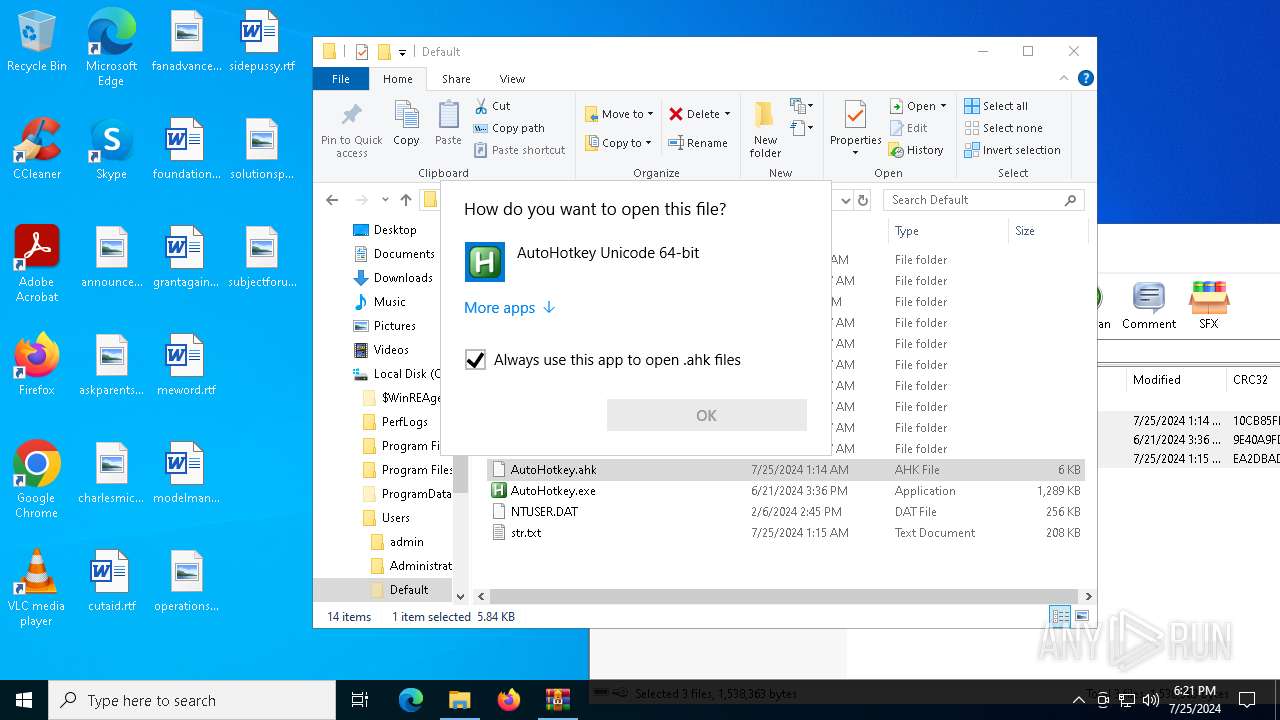This screenshot has width=1280, height=720.
Task: Click the History icon in Open group
Action: point(896,150)
